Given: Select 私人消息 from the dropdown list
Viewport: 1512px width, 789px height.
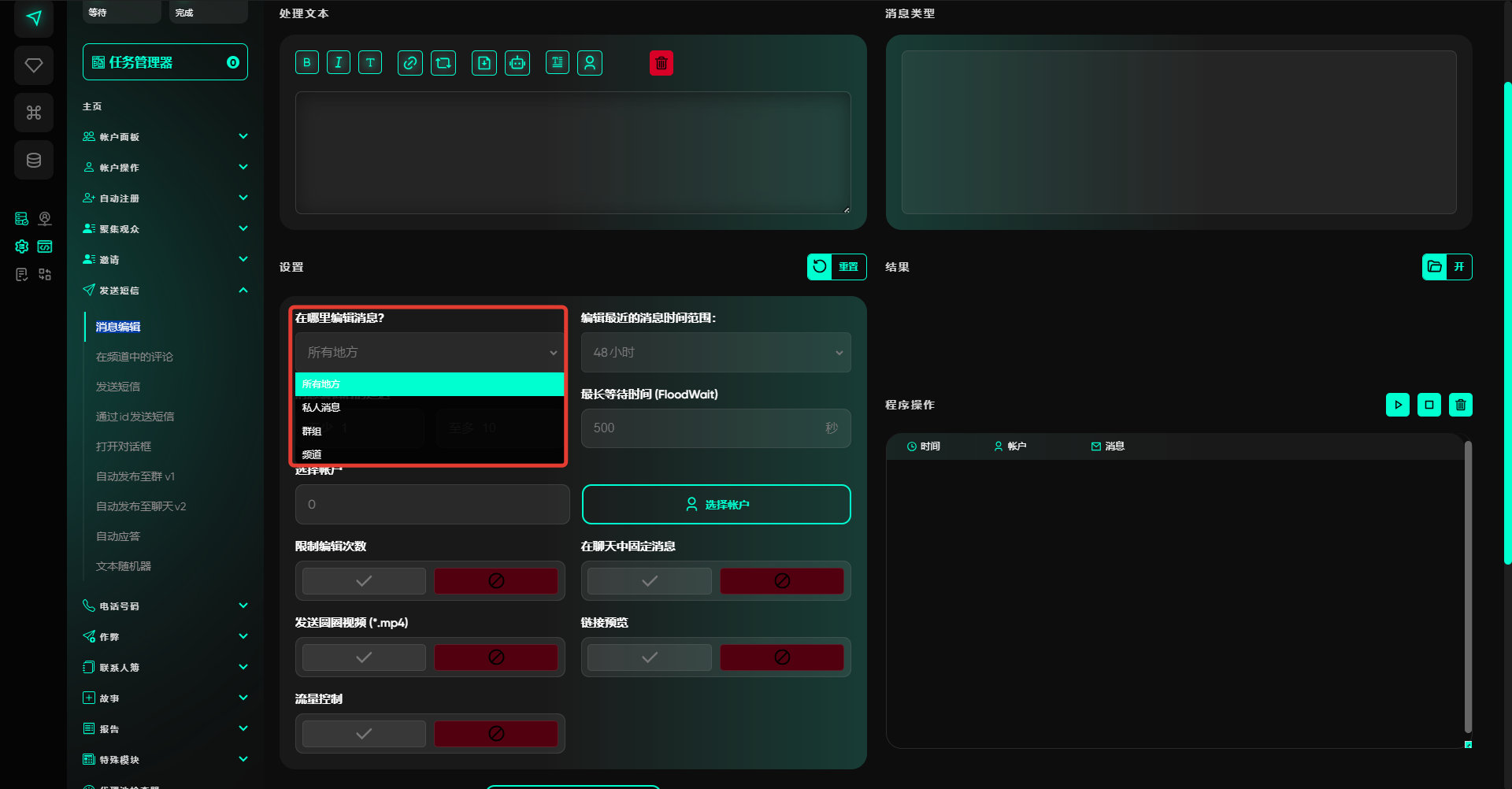Looking at the screenshot, I should (x=321, y=408).
